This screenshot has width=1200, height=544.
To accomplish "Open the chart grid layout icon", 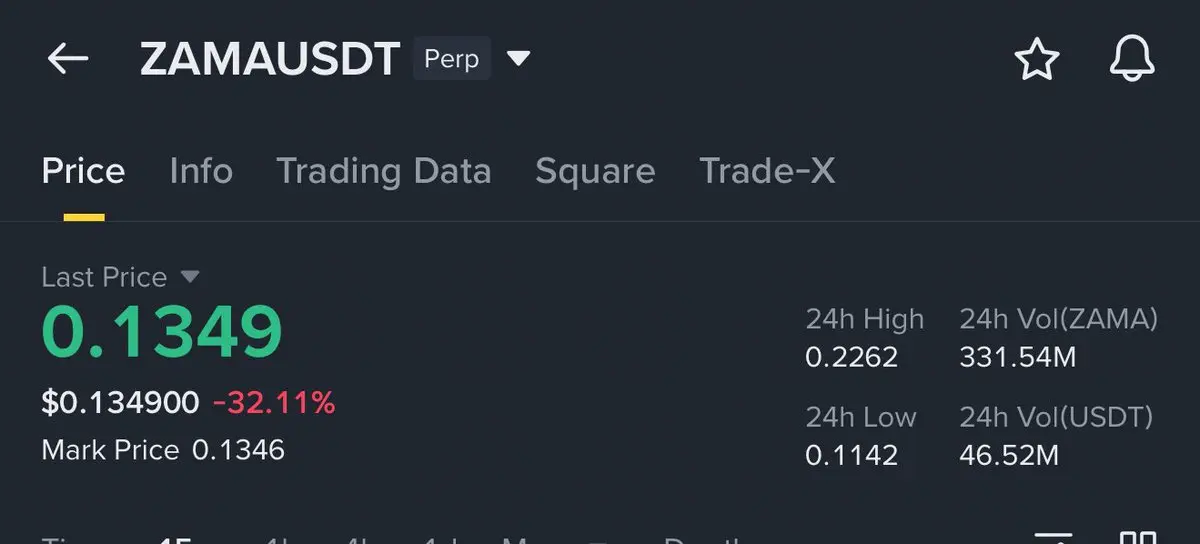I will (1137, 537).
